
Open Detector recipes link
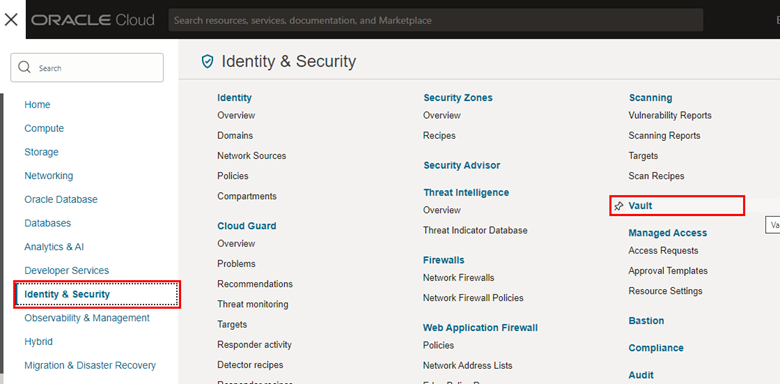[250, 365]
